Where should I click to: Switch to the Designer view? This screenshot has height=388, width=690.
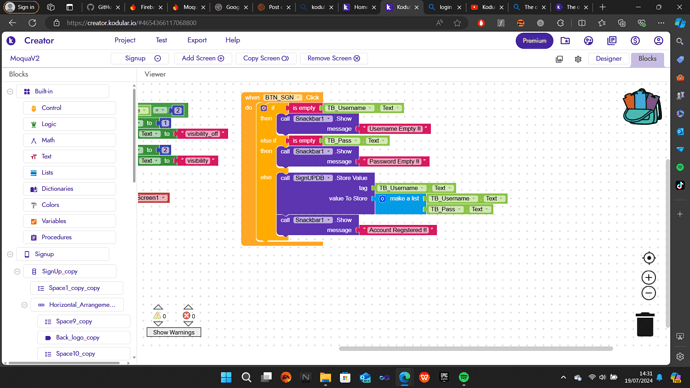click(608, 59)
